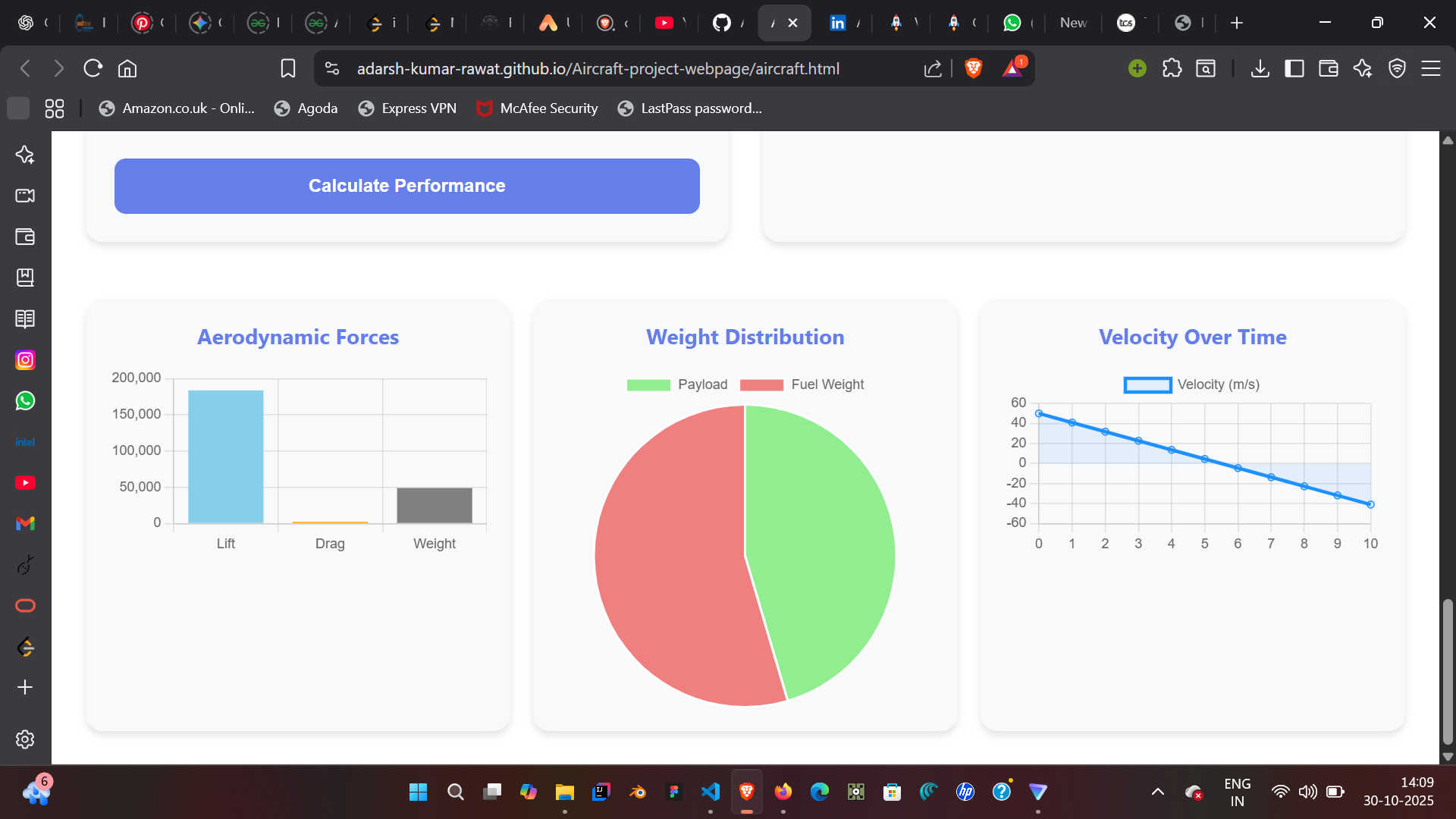
Task: Open the Agoda bookmark
Action: (306, 108)
